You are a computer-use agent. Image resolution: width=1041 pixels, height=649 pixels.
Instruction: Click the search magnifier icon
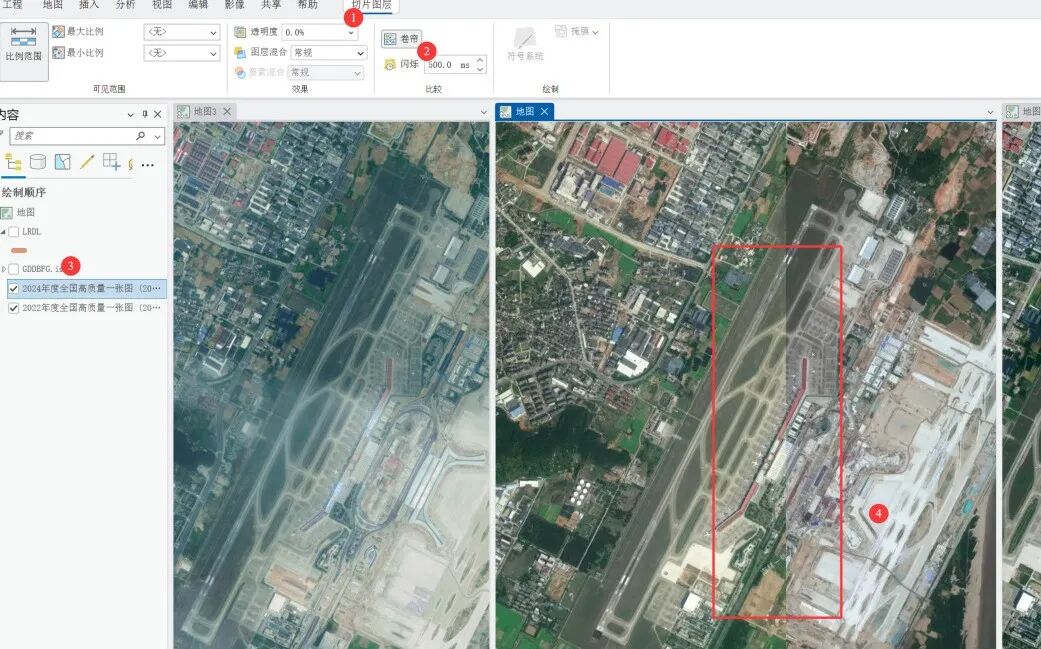tap(141, 135)
